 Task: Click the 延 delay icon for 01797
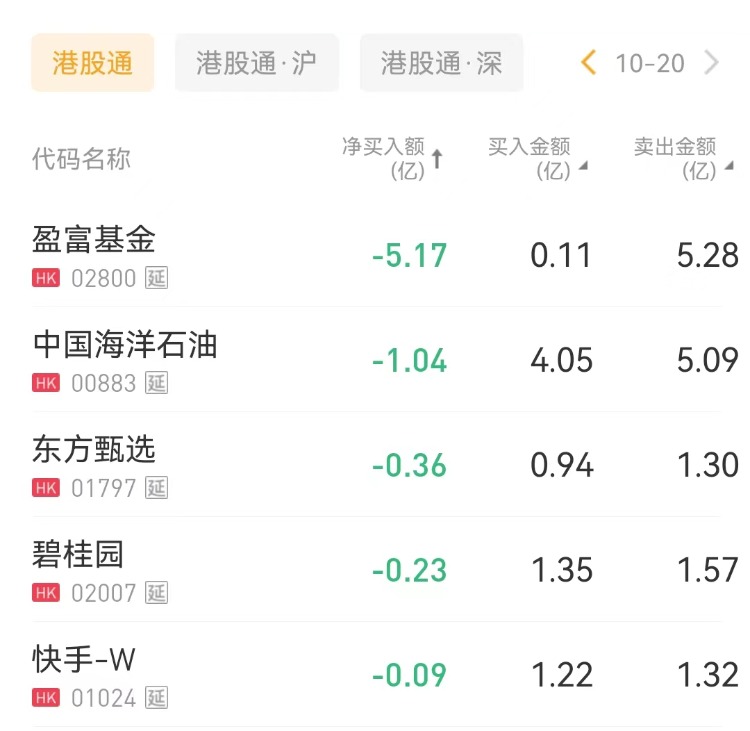coord(156,488)
